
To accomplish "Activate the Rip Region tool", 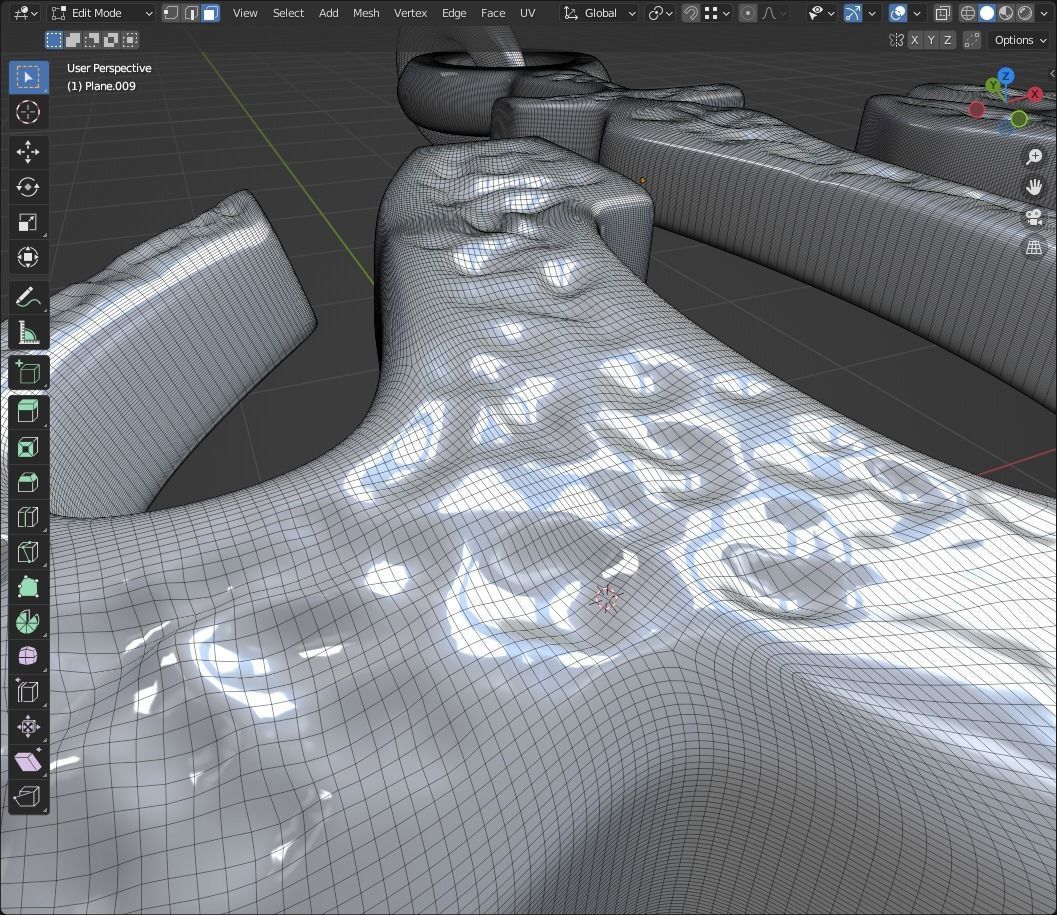I will point(28,797).
